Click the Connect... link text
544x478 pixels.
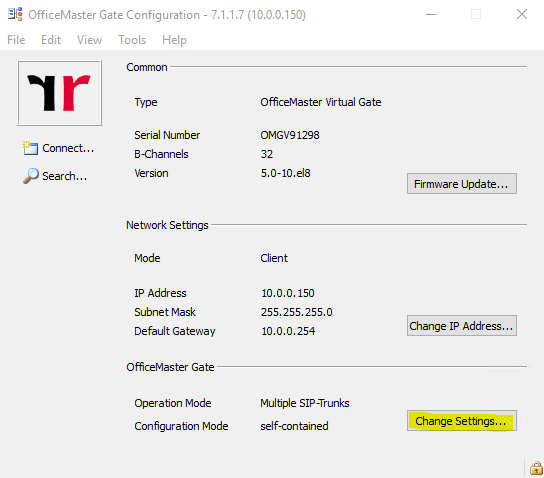pyautogui.click(x=68, y=148)
